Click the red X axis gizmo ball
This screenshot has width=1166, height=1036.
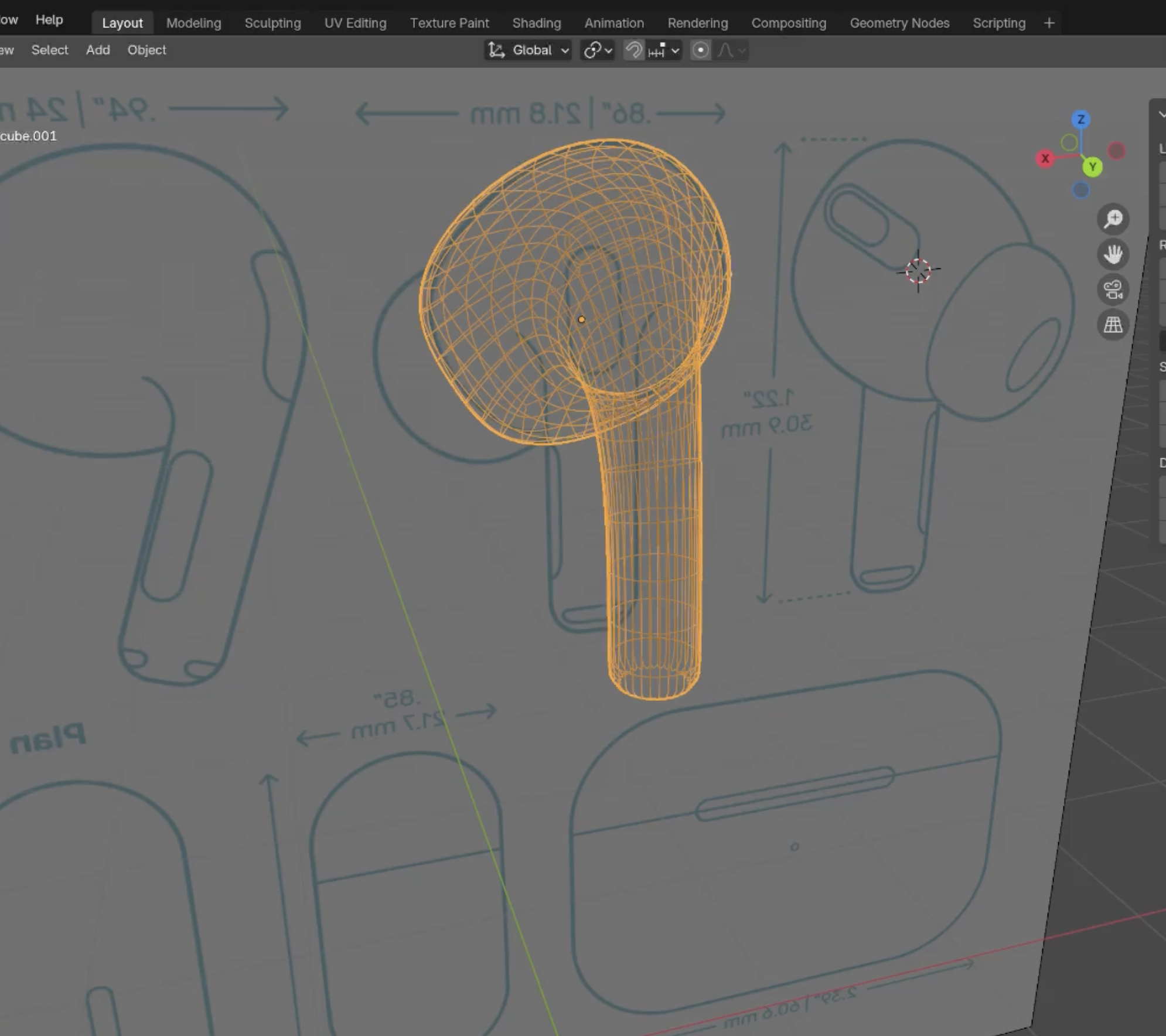[1045, 158]
